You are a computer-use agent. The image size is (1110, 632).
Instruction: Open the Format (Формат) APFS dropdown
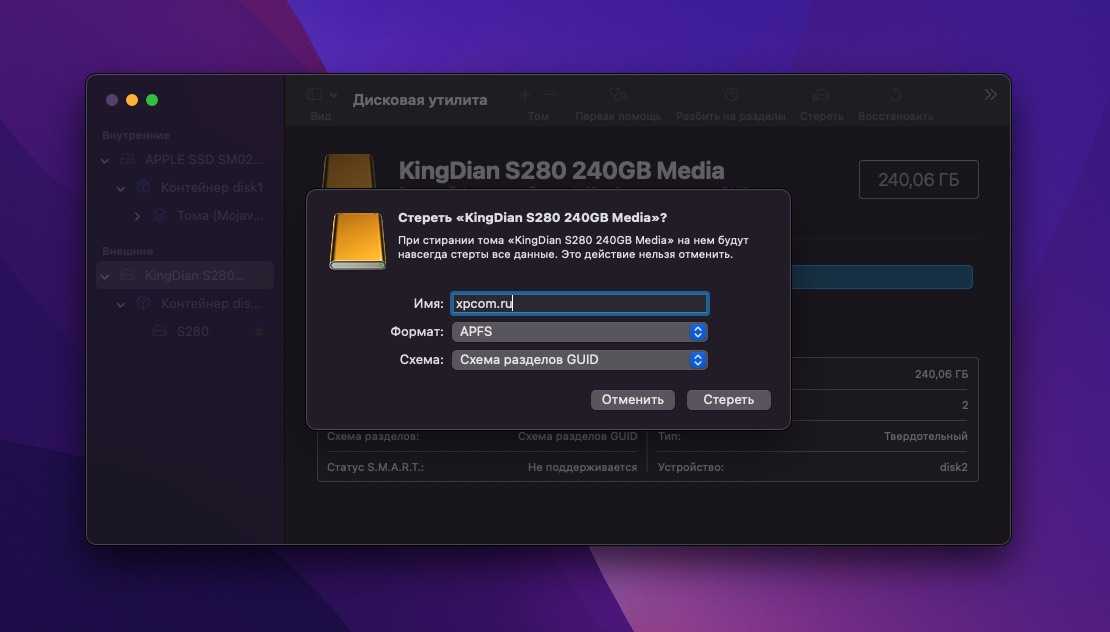click(580, 331)
